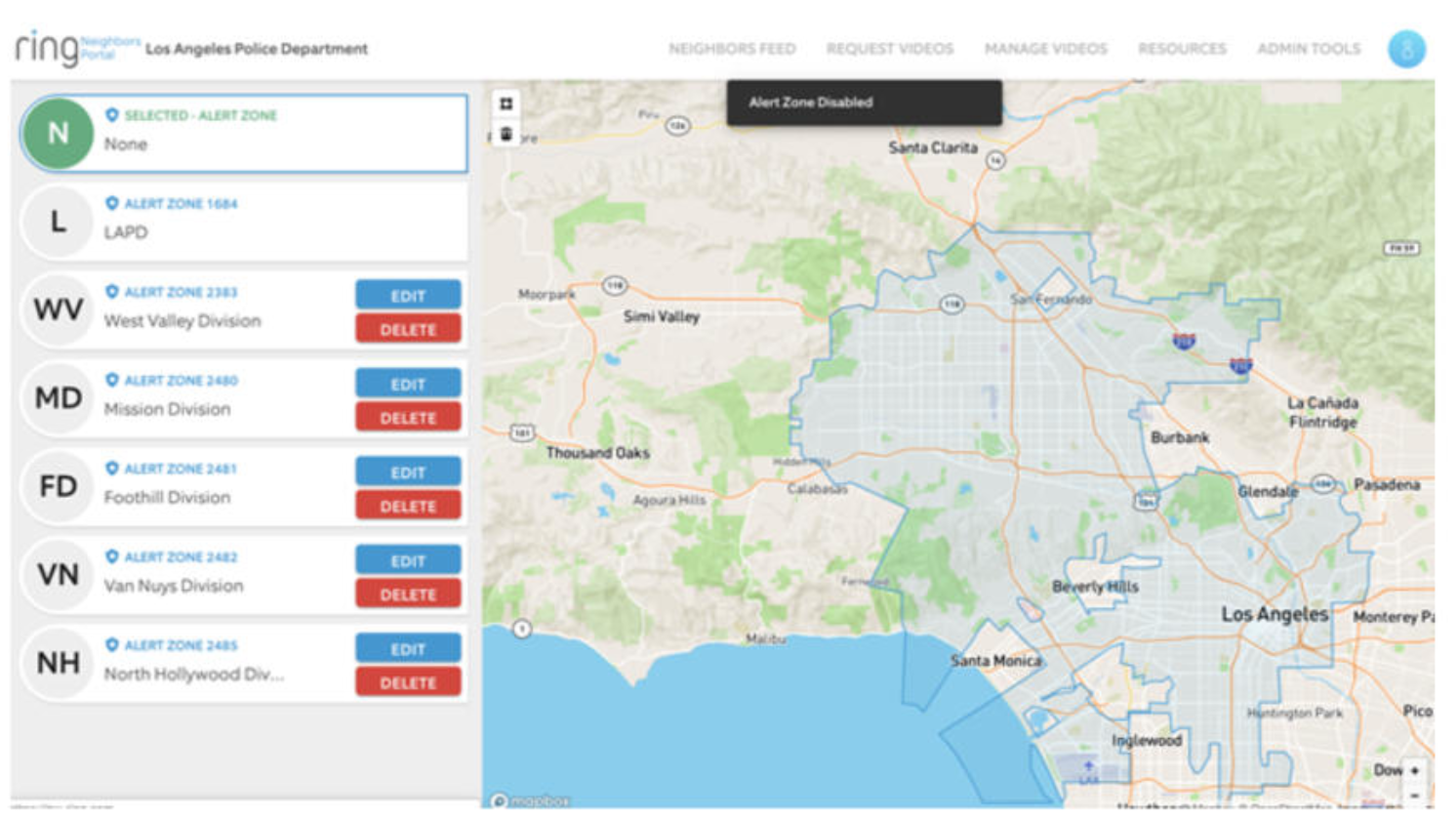Viewport: 1456px width, 820px height.
Task: Open the Admin Tools menu
Action: coord(1308,49)
